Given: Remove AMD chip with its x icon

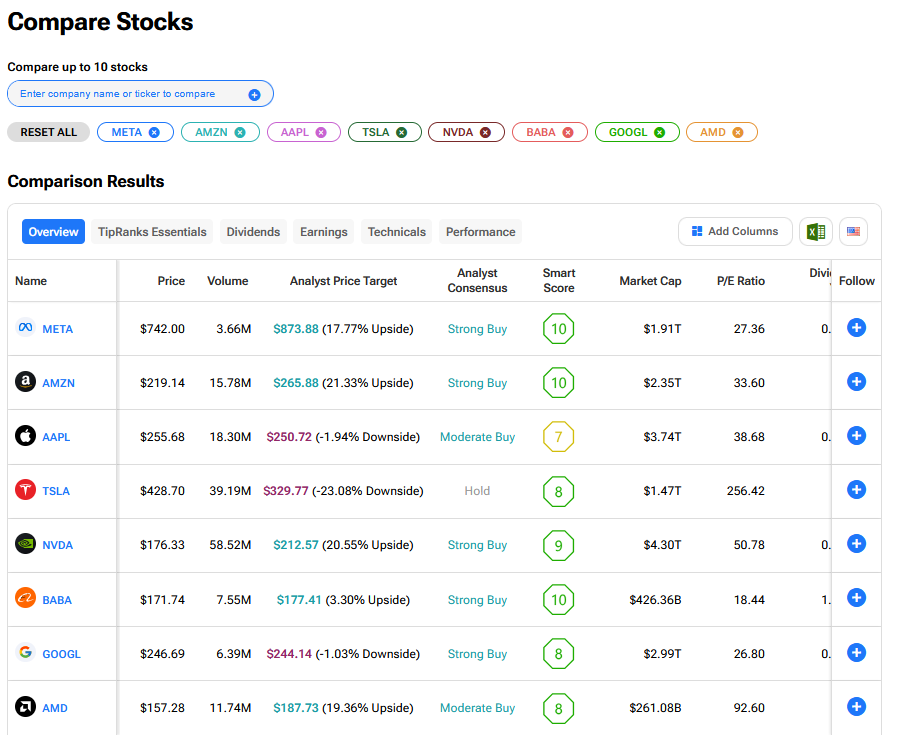Looking at the screenshot, I should [x=738, y=132].
